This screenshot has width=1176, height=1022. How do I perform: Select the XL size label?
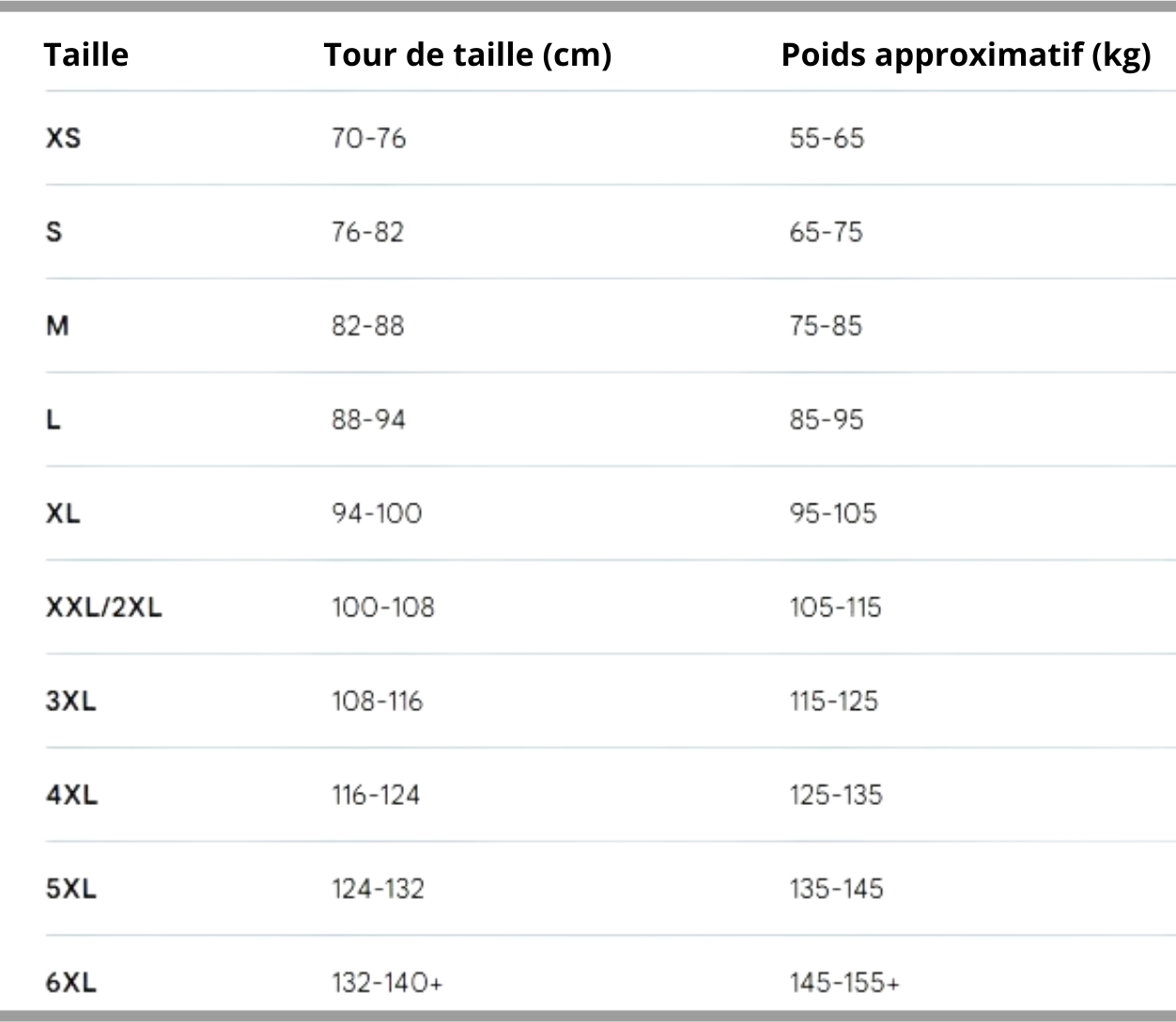click(x=63, y=513)
